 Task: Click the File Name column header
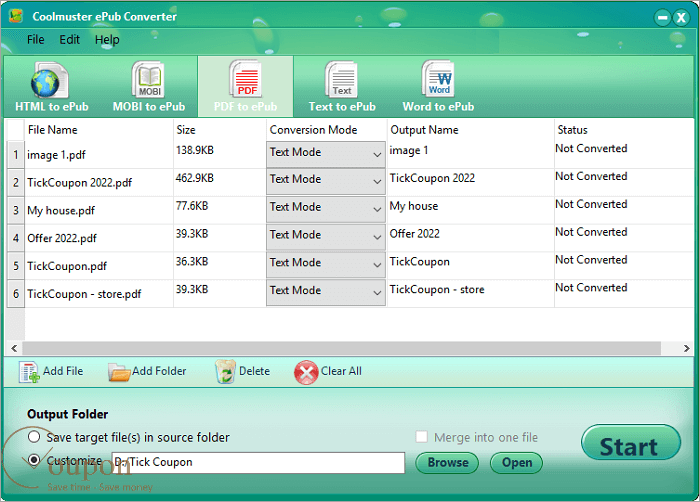pyautogui.click(x=53, y=130)
